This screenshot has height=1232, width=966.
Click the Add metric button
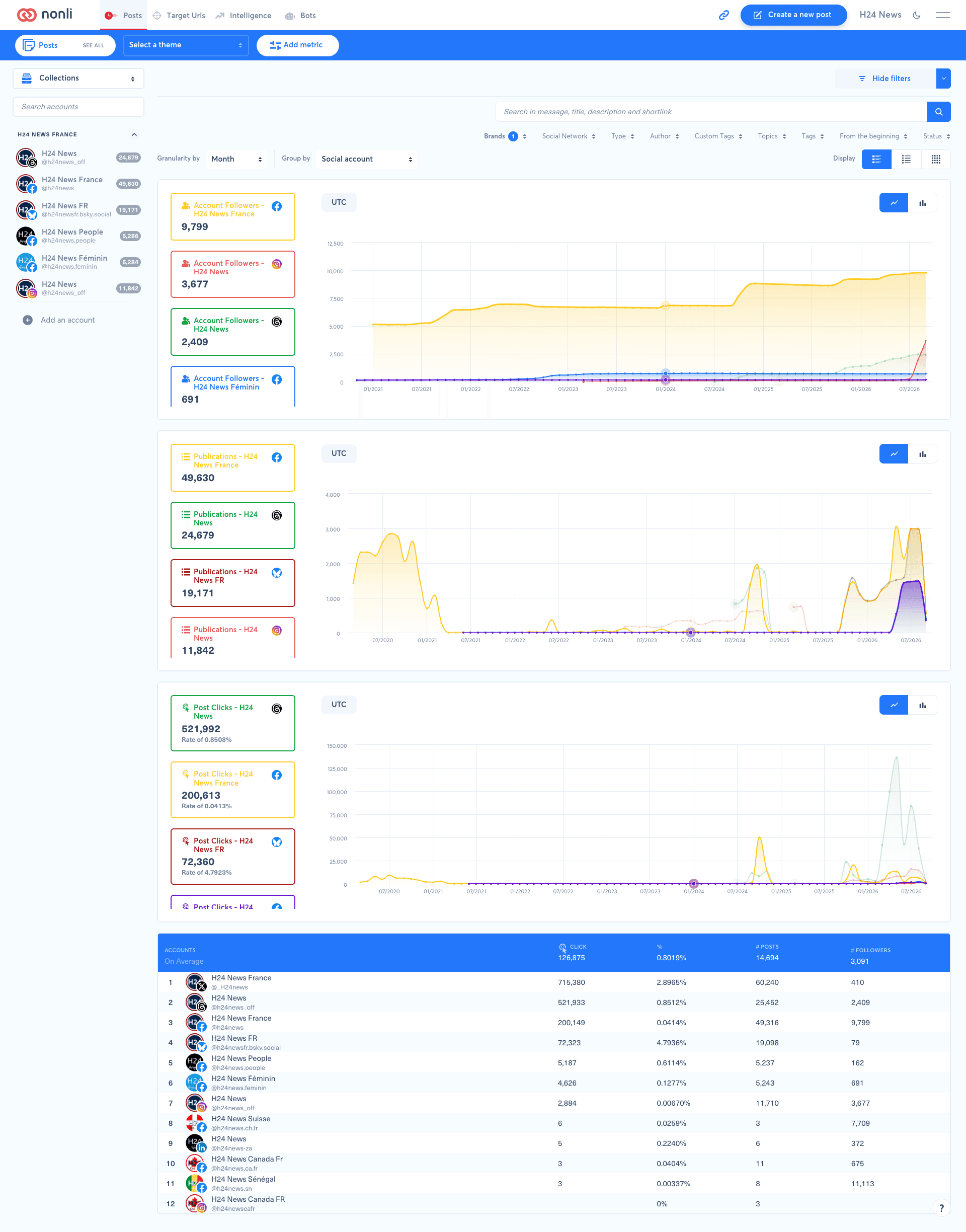(297, 45)
